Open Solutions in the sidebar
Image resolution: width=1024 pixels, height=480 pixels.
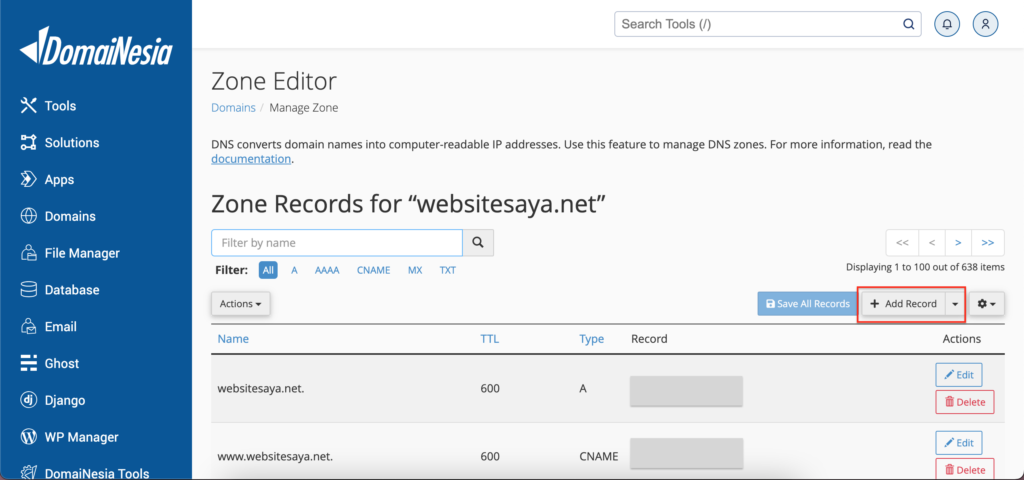coord(72,142)
